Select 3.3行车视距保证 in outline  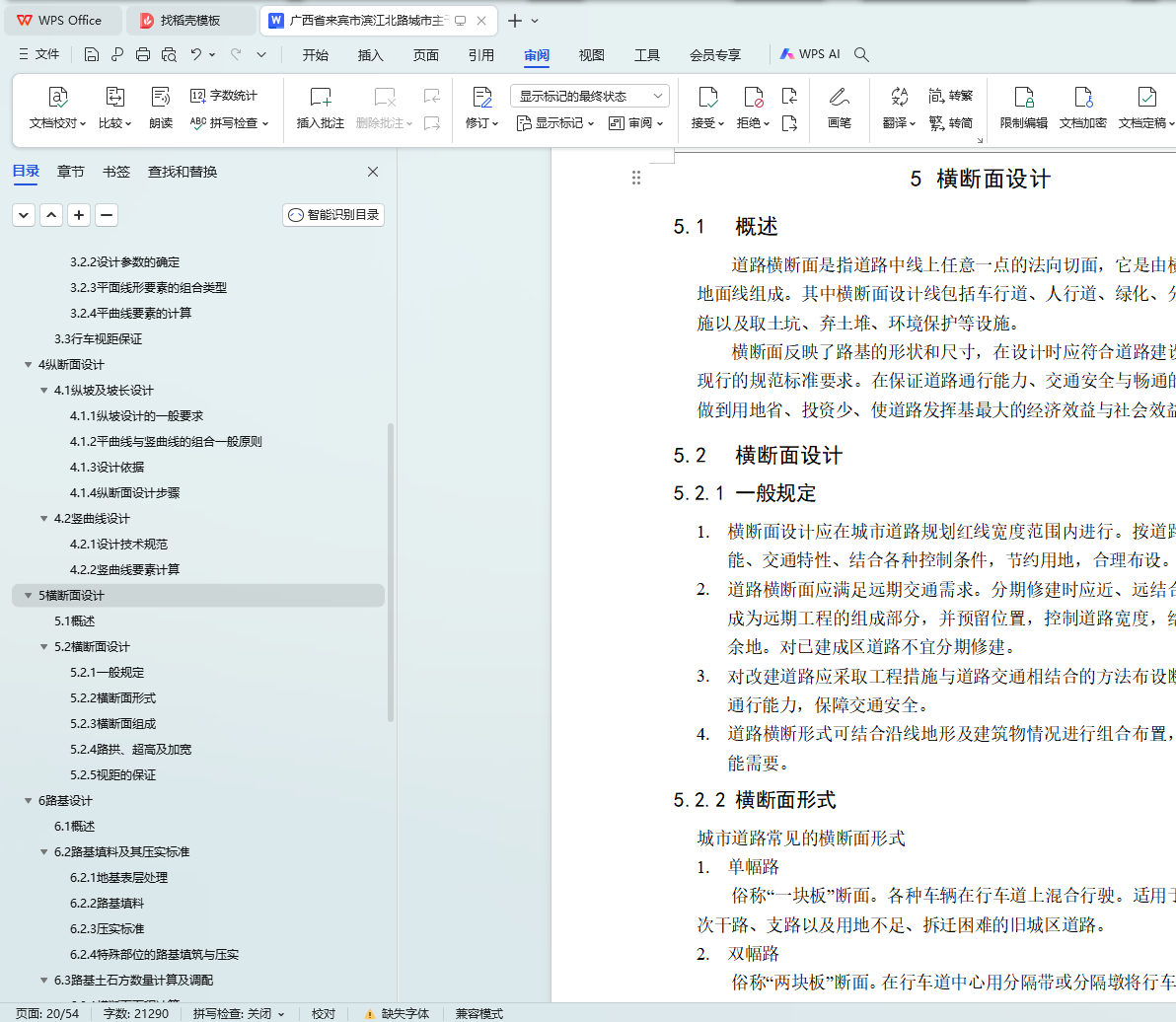(99, 339)
